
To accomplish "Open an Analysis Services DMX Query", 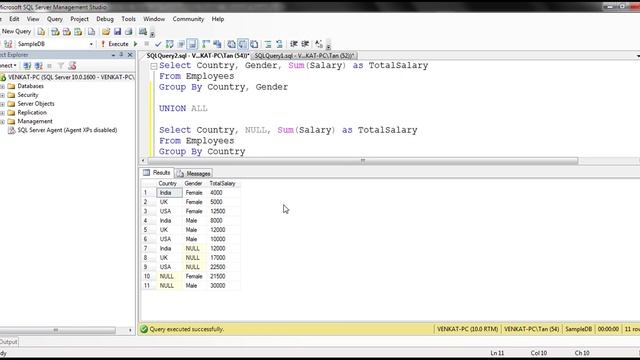I will click(x=67, y=31).
